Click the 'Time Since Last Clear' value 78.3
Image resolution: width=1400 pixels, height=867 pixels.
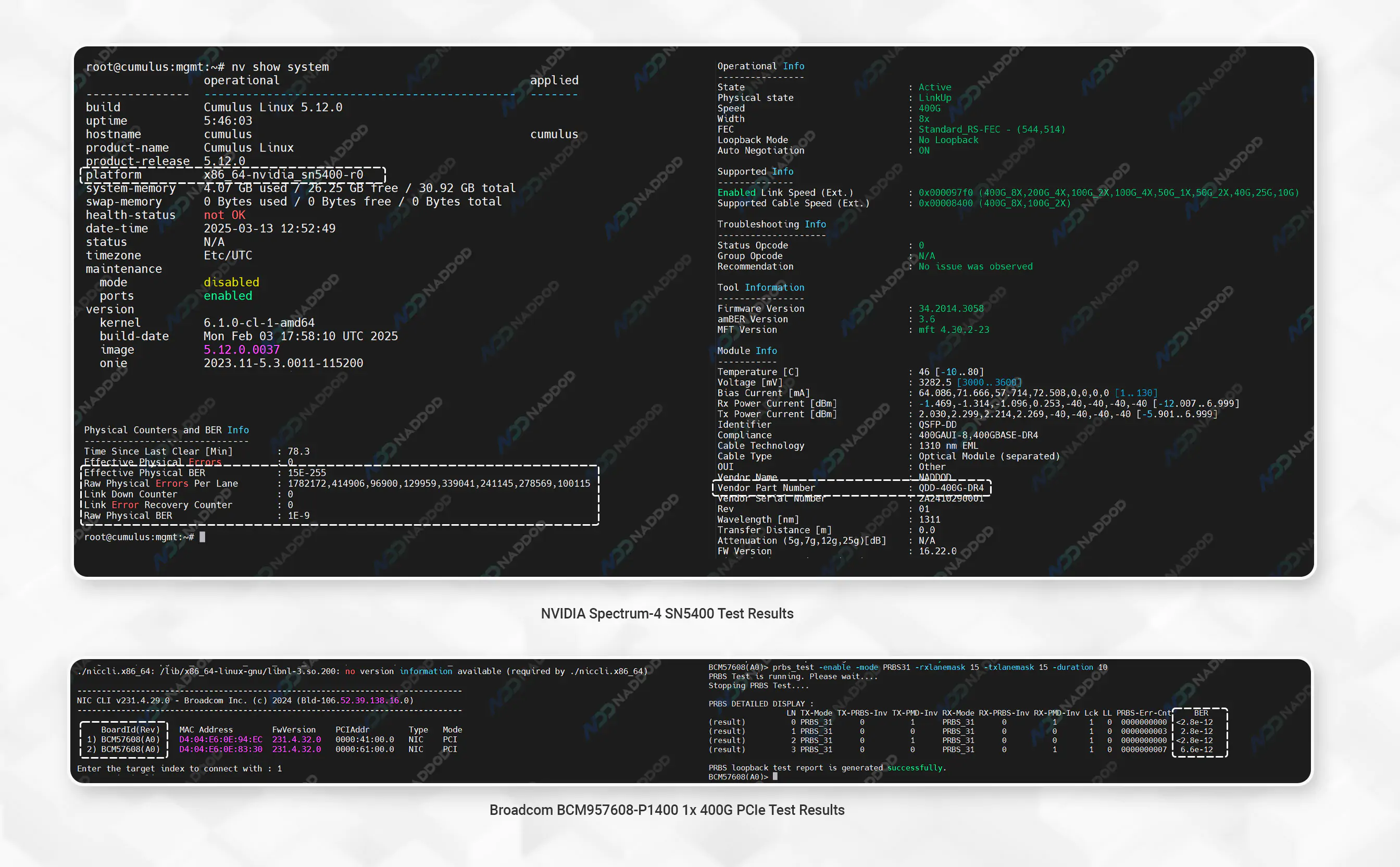coord(298,452)
